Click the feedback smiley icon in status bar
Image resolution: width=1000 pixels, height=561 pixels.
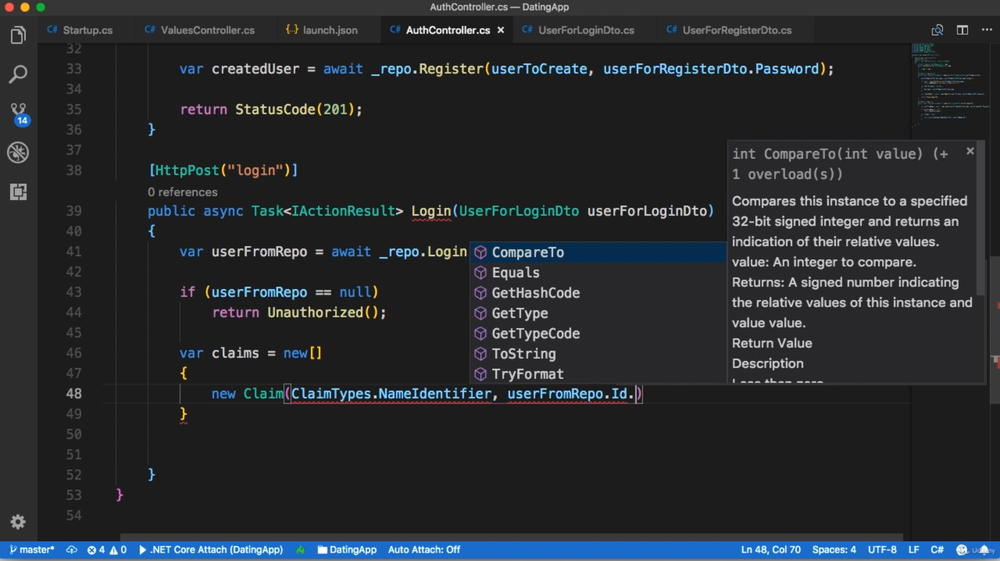(962, 550)
